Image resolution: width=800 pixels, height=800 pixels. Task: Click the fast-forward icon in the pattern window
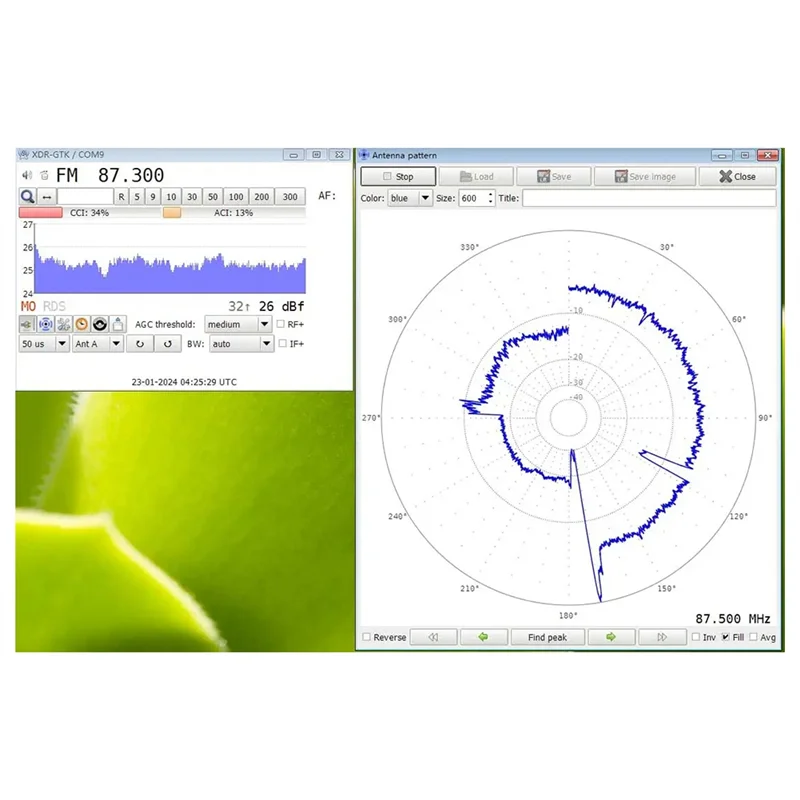click(x=662, y=636)
